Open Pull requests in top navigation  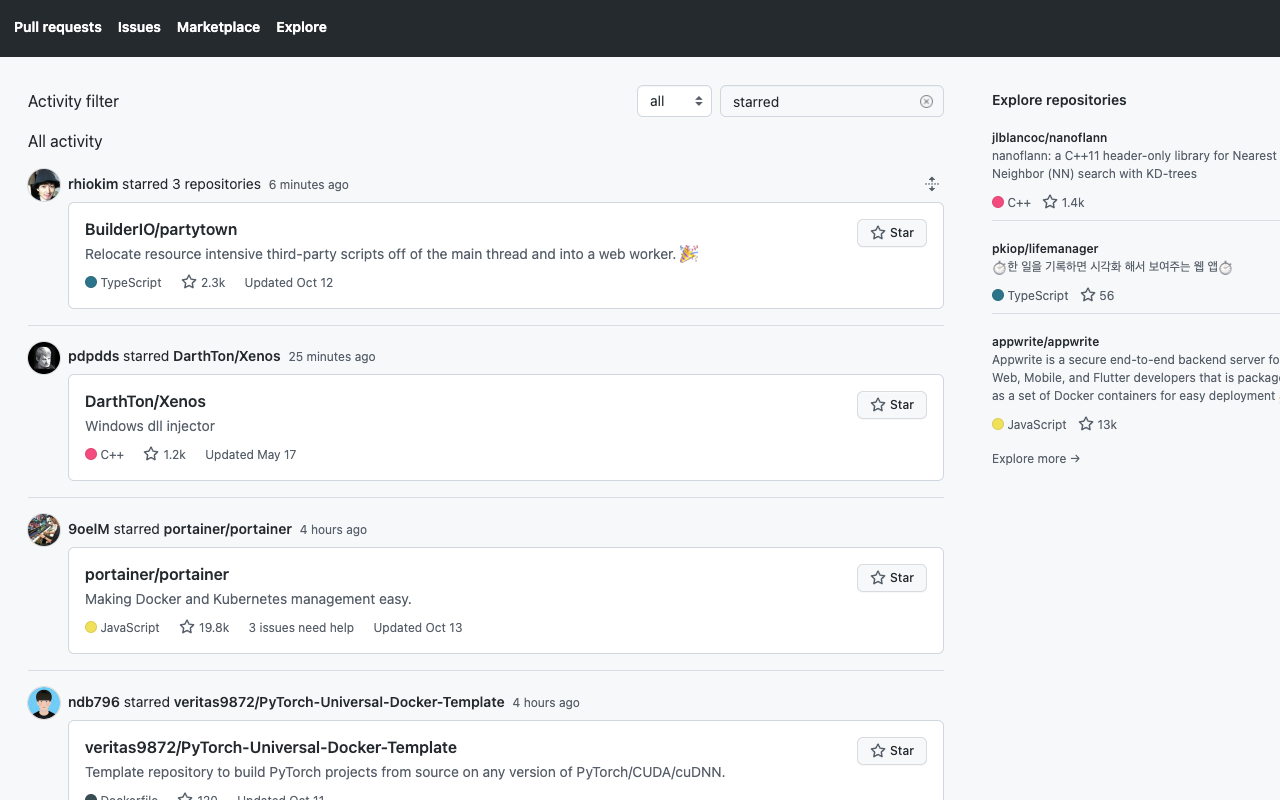[58, 27]
